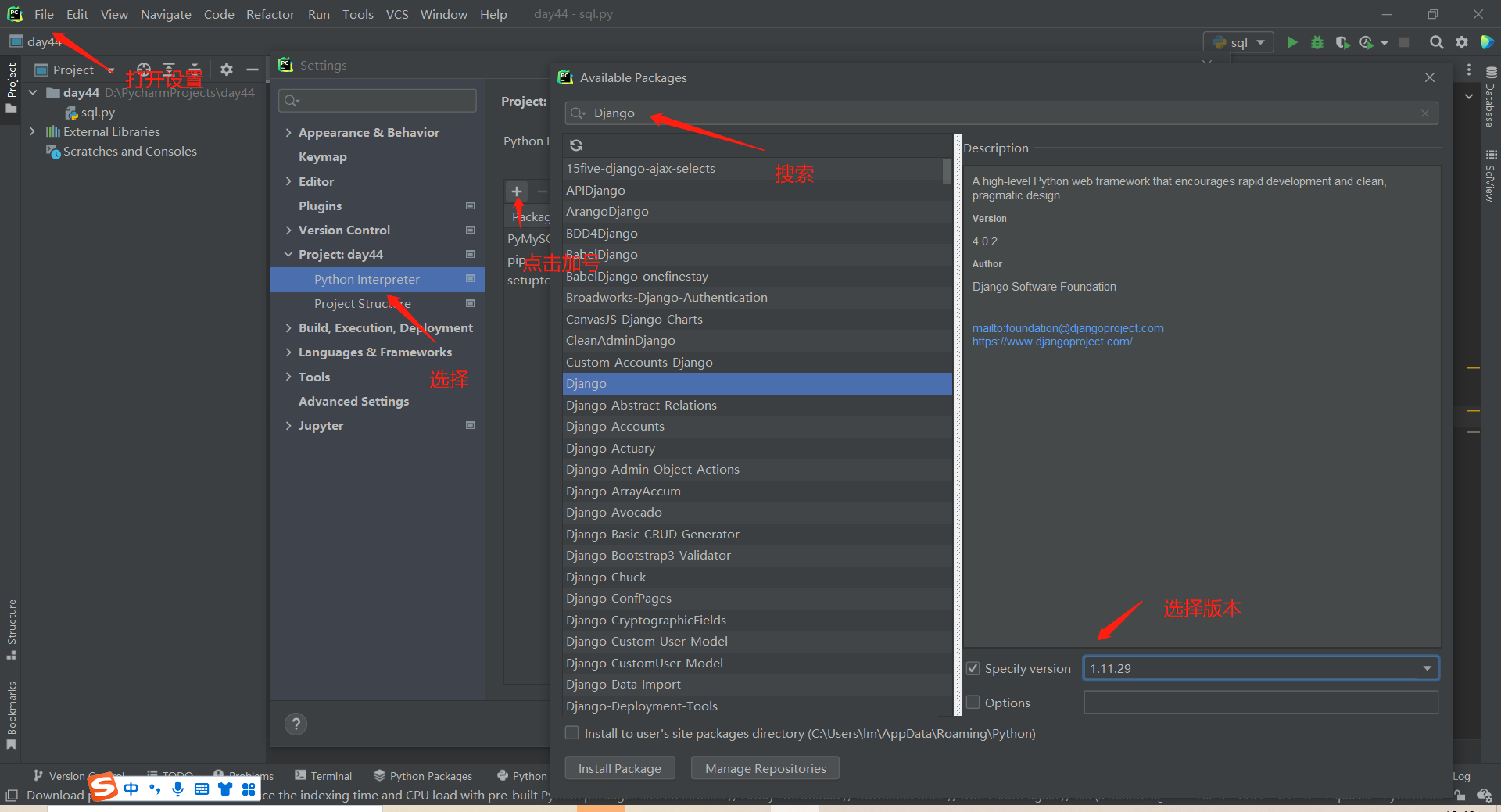Clear the Django search text
This screenshot has width=1501, height=812.
coord(1425,113)
